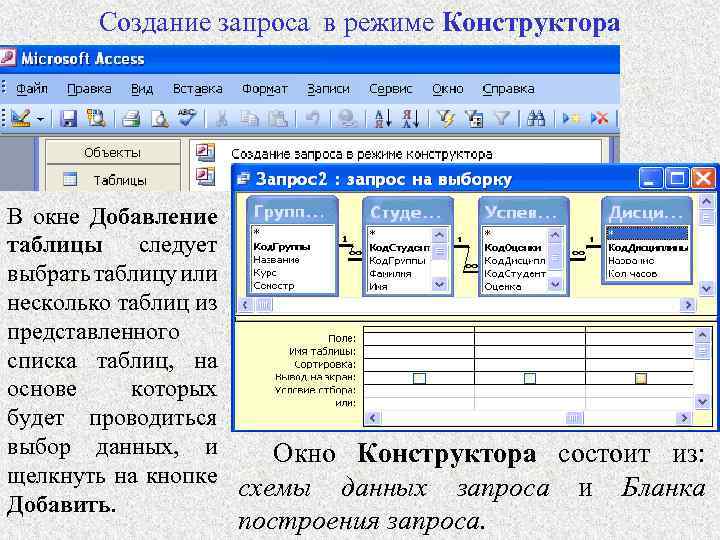Click the Paste clipboard icon
720x540 pixels.
point(278,119)
